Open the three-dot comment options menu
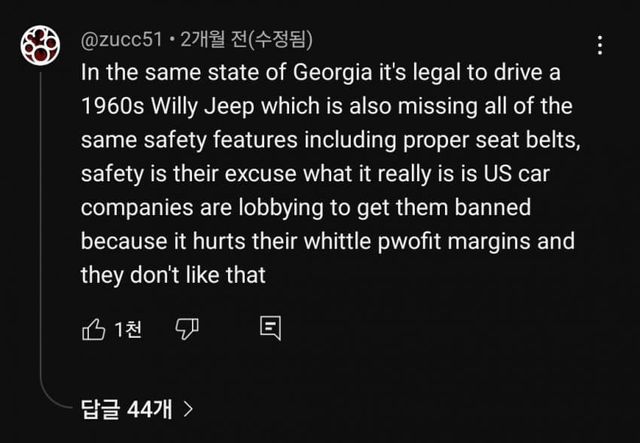The height and width of the screenshot is (443, 640). tap(599, 46)
